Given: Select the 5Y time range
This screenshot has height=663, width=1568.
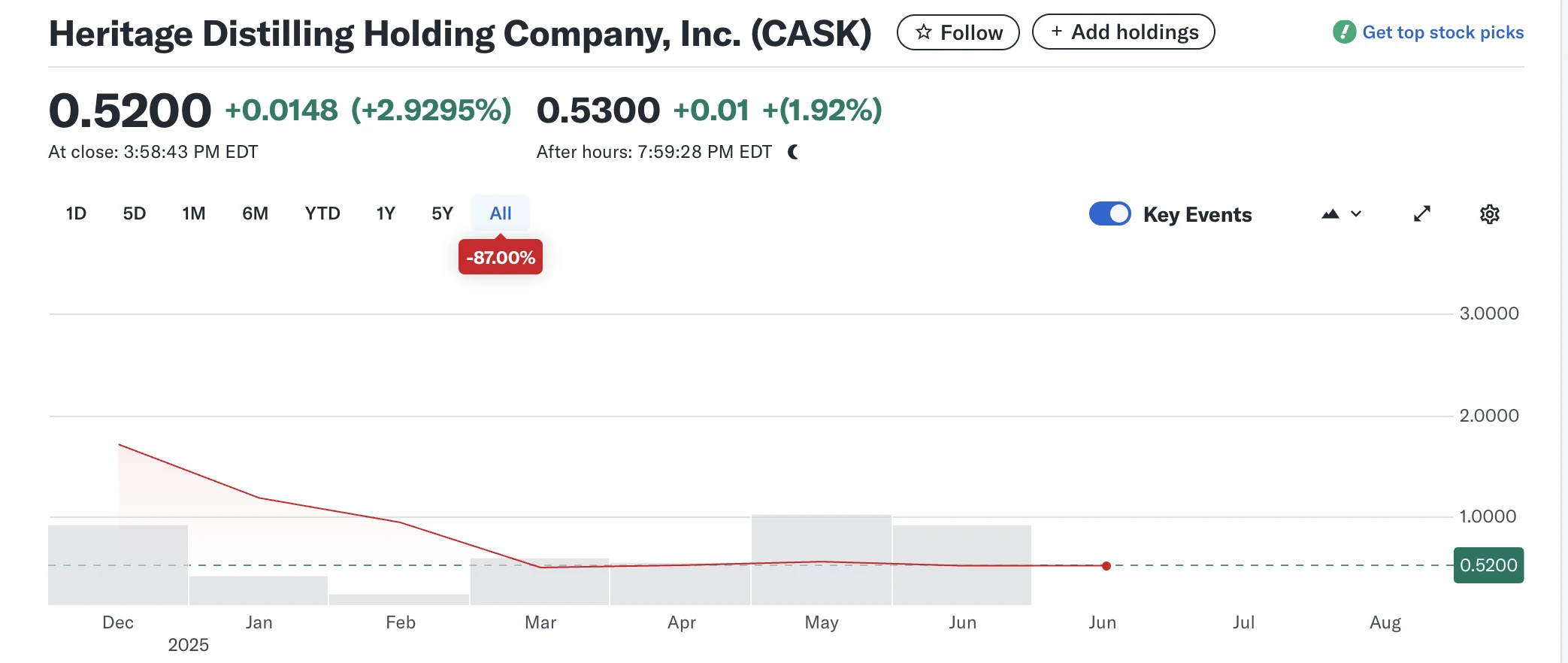Looking at the screenshot, I should click(x=442, y=213).
